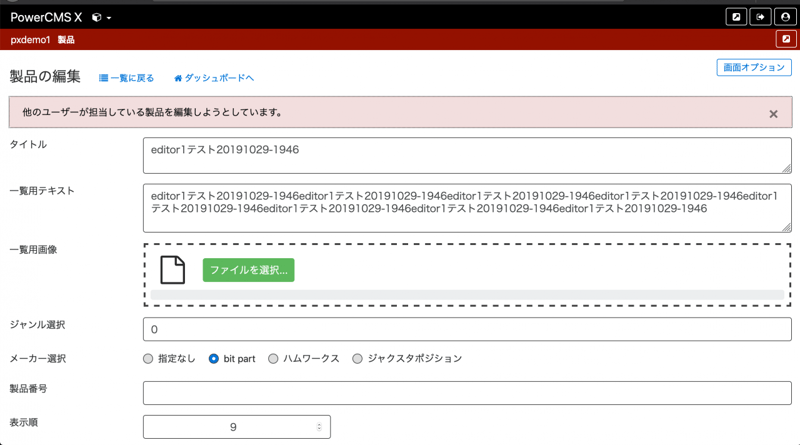Open the cube system menu dropdown
This screenshot has height=445, width=800.
pyautogui.click(x=101, y=18)
